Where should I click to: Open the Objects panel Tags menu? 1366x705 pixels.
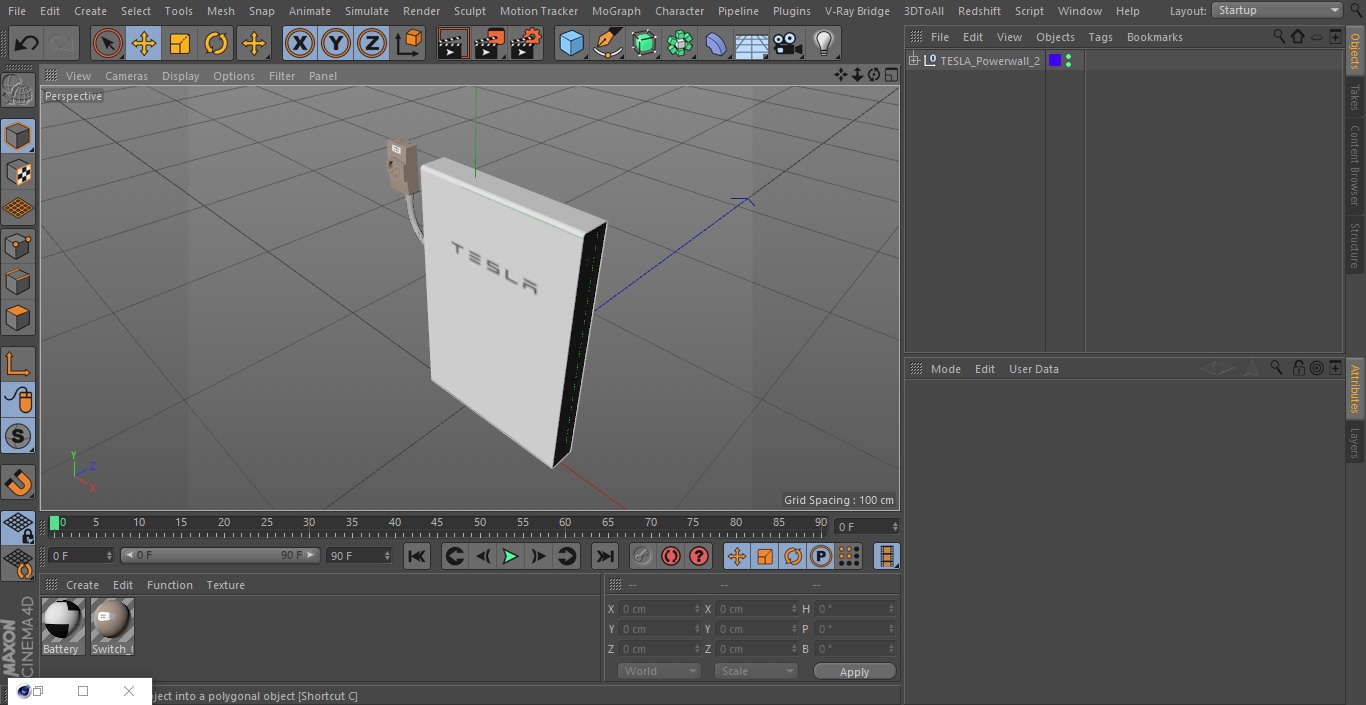[1100, 37]
